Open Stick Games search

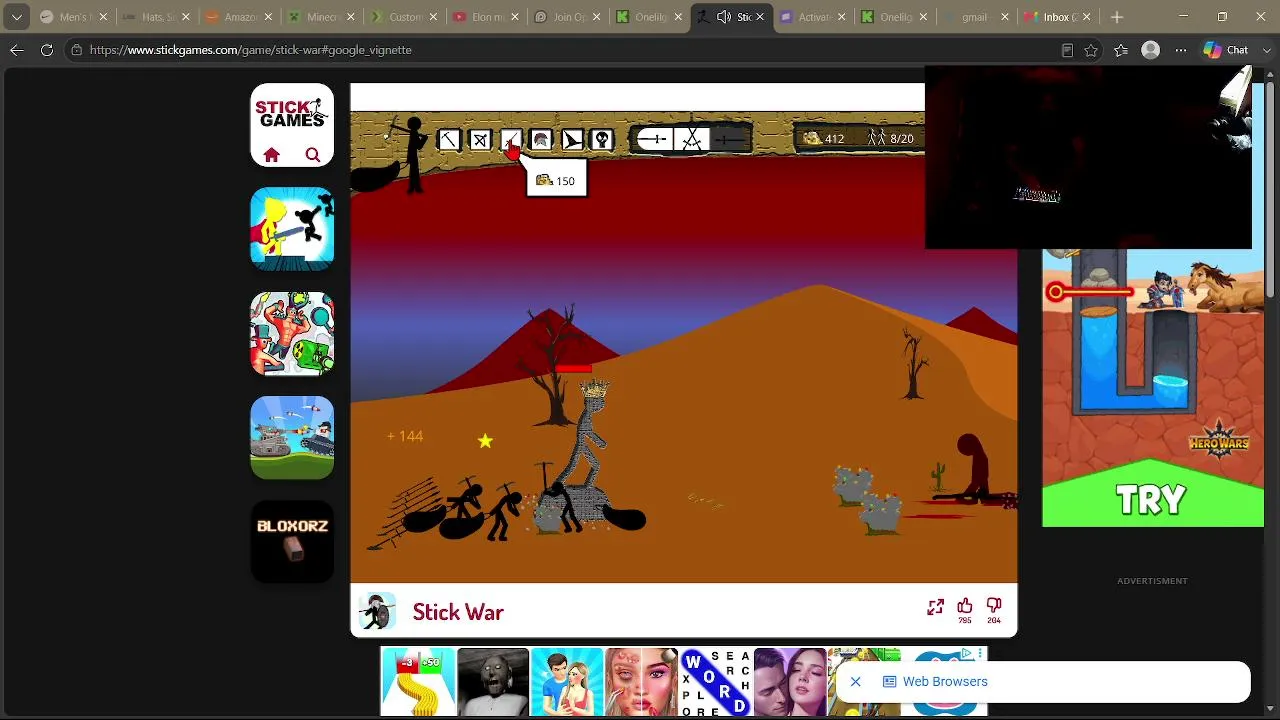313,155
